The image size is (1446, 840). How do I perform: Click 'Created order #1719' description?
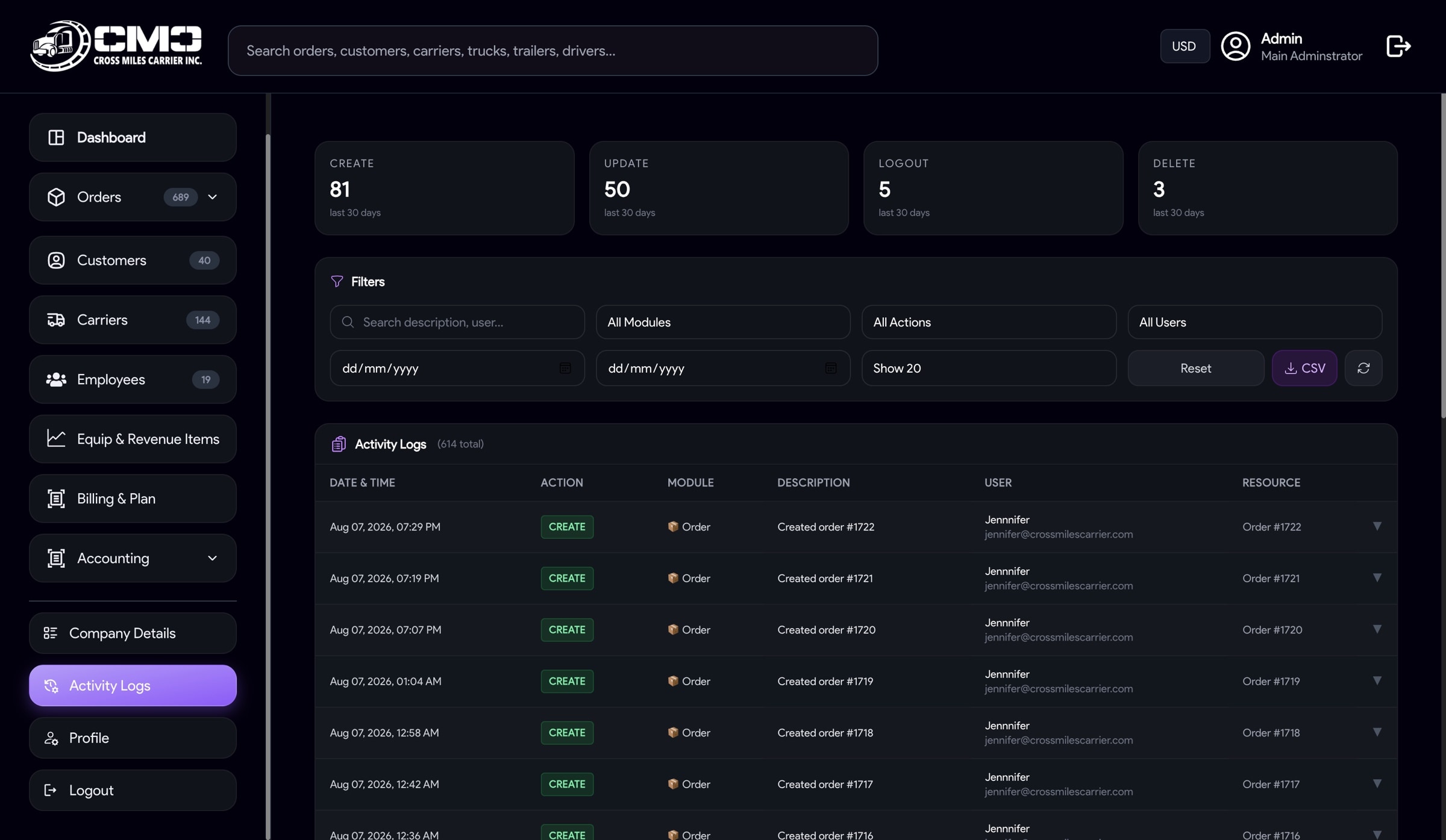pos(825,681)
